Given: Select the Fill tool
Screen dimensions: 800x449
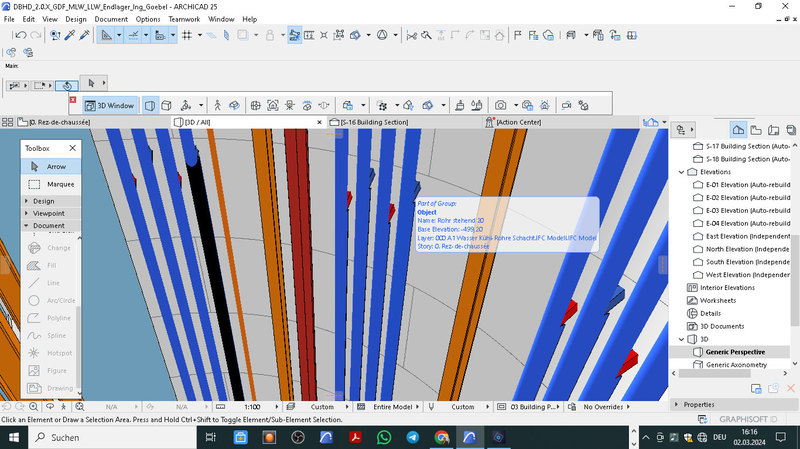Looking at the screenshot, I should pos(48,265).
